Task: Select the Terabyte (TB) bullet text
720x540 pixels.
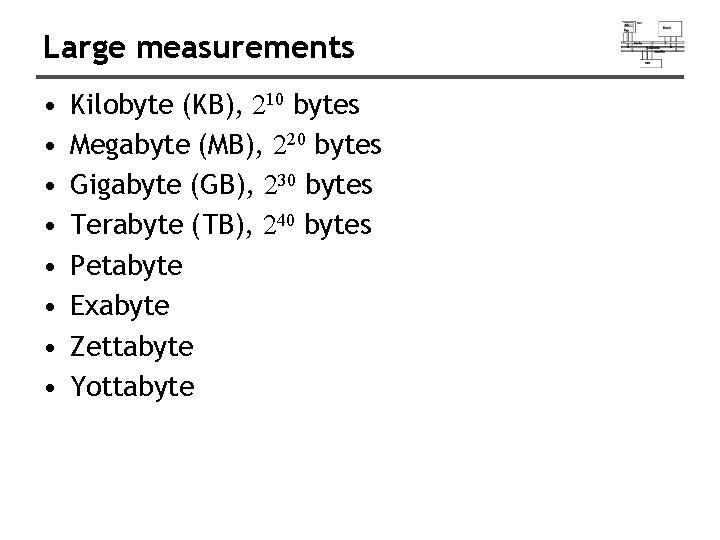Action: coord(221,226)
